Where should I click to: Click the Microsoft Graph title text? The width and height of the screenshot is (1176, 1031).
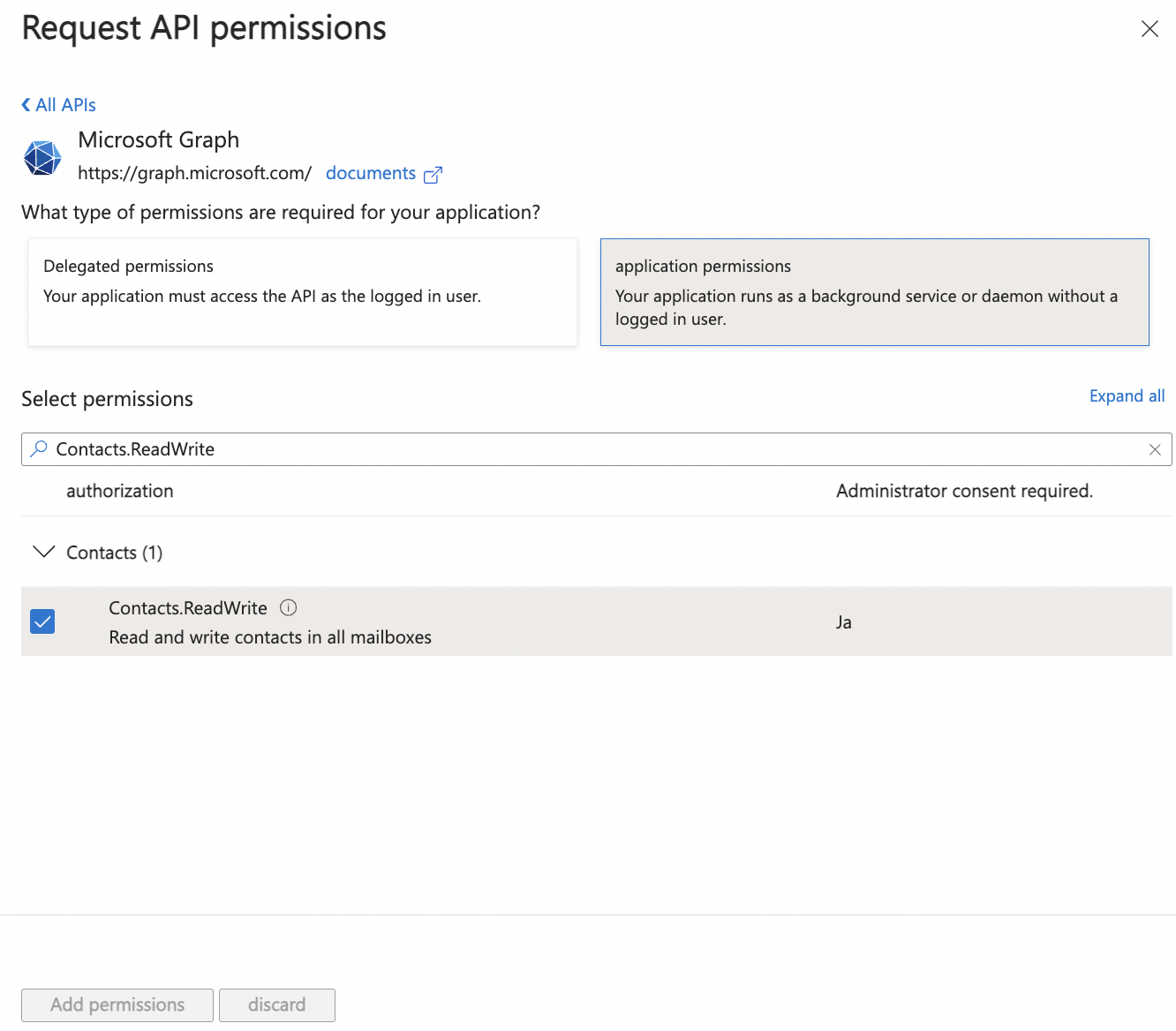159,140
